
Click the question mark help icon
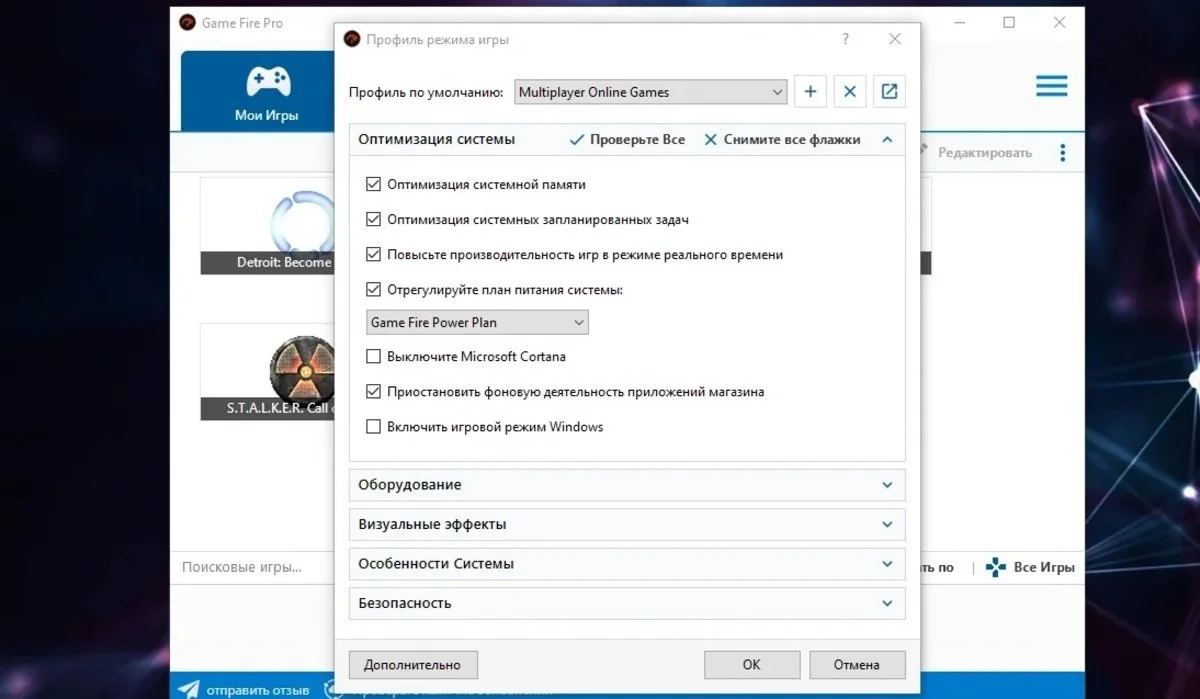point(846,40)
